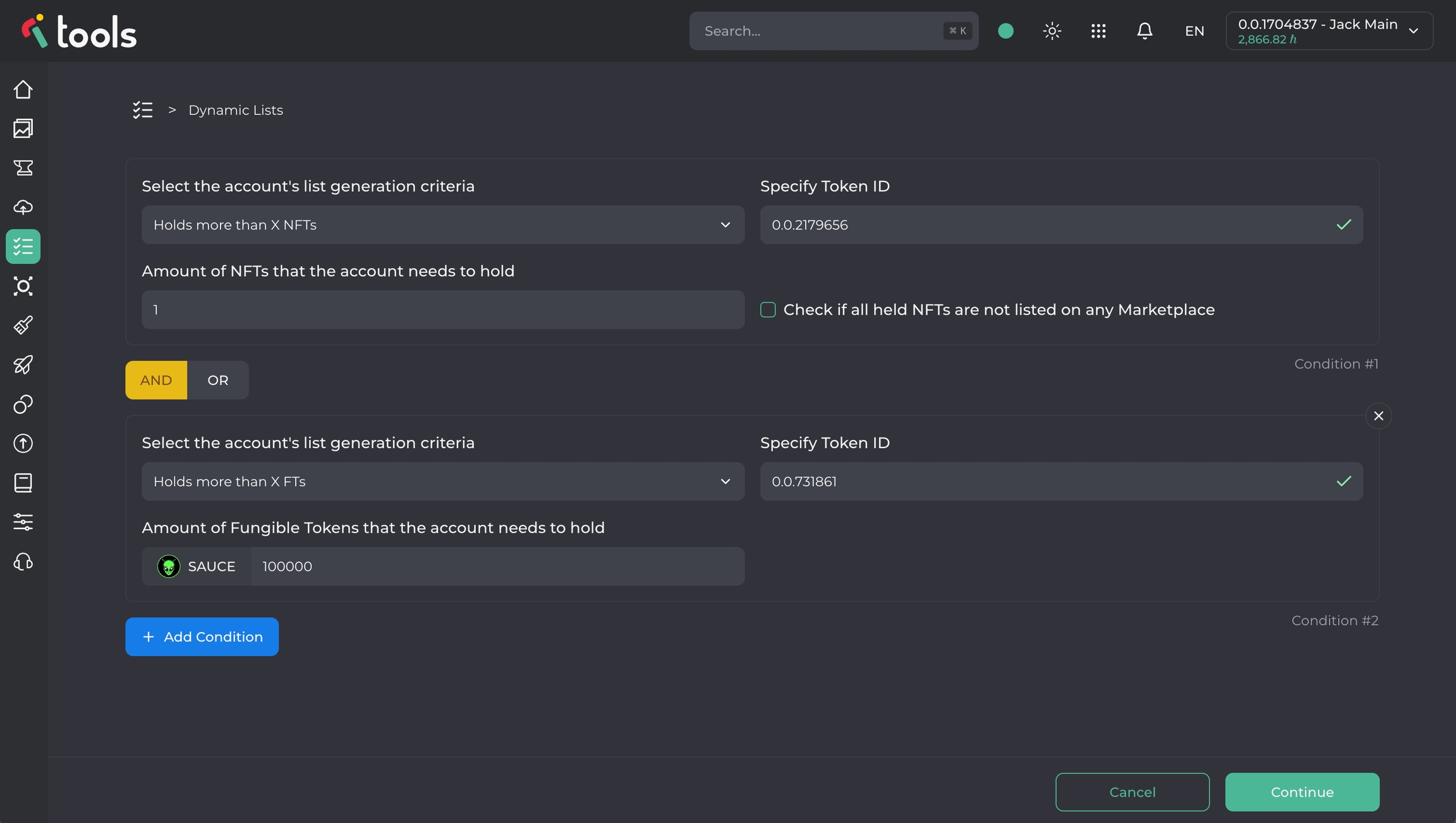1456x823 pixels.
Task: Click the headset support icon
Action: pyautogui.click(x=23, y=562)
